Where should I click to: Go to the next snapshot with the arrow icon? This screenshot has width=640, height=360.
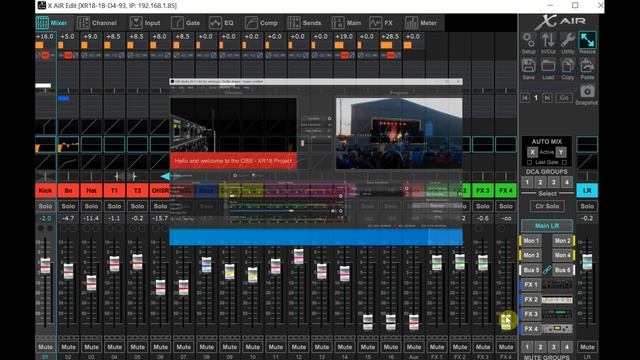(547, 98)
